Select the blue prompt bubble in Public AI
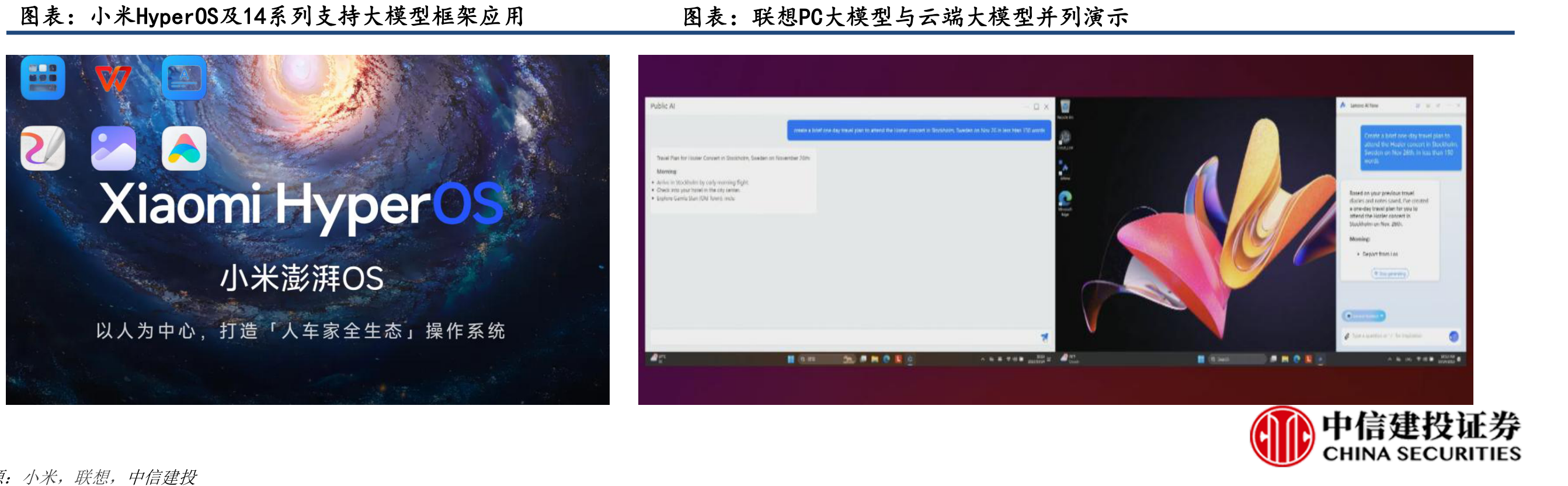Image resolution: width=1568 pixels, height=486 pixels. click(x=919, y=130)
